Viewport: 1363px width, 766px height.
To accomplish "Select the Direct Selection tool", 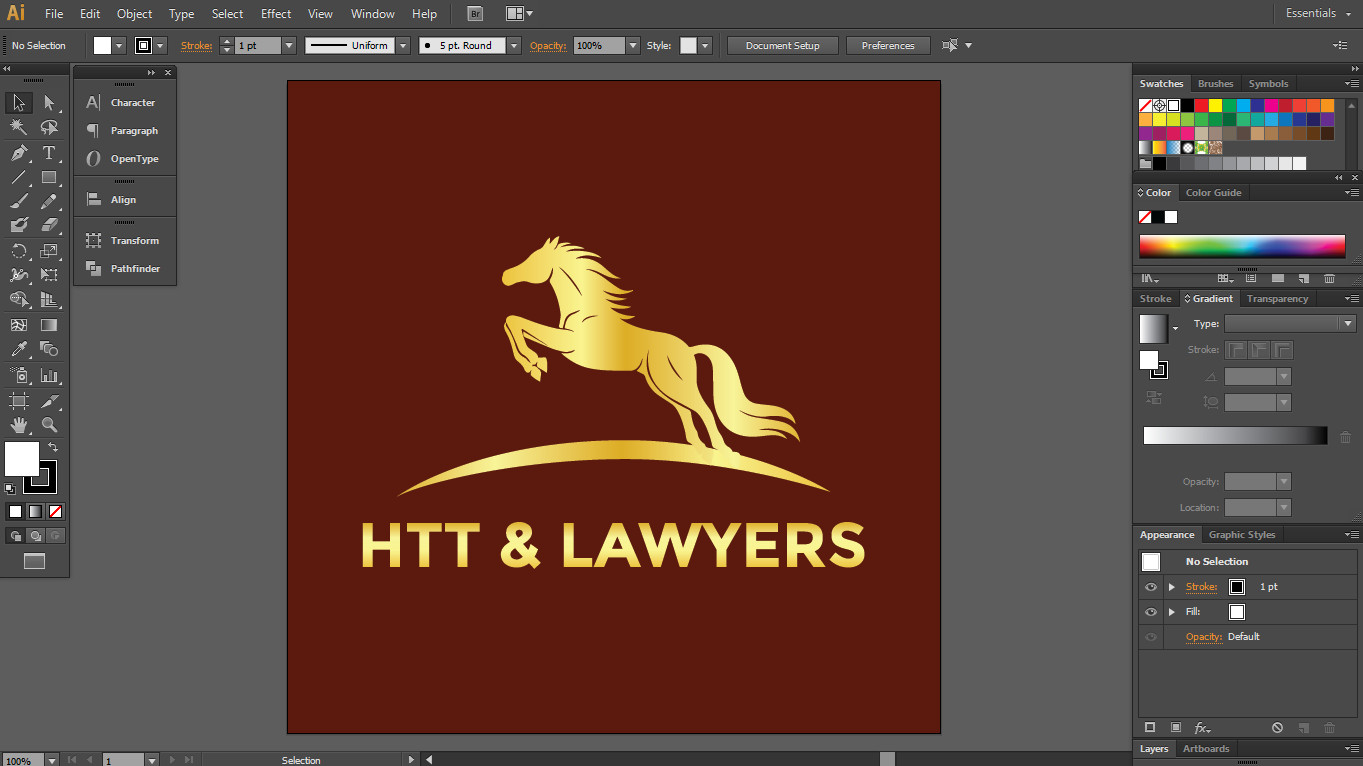I will pyautogui.click(x=49, y=103).
